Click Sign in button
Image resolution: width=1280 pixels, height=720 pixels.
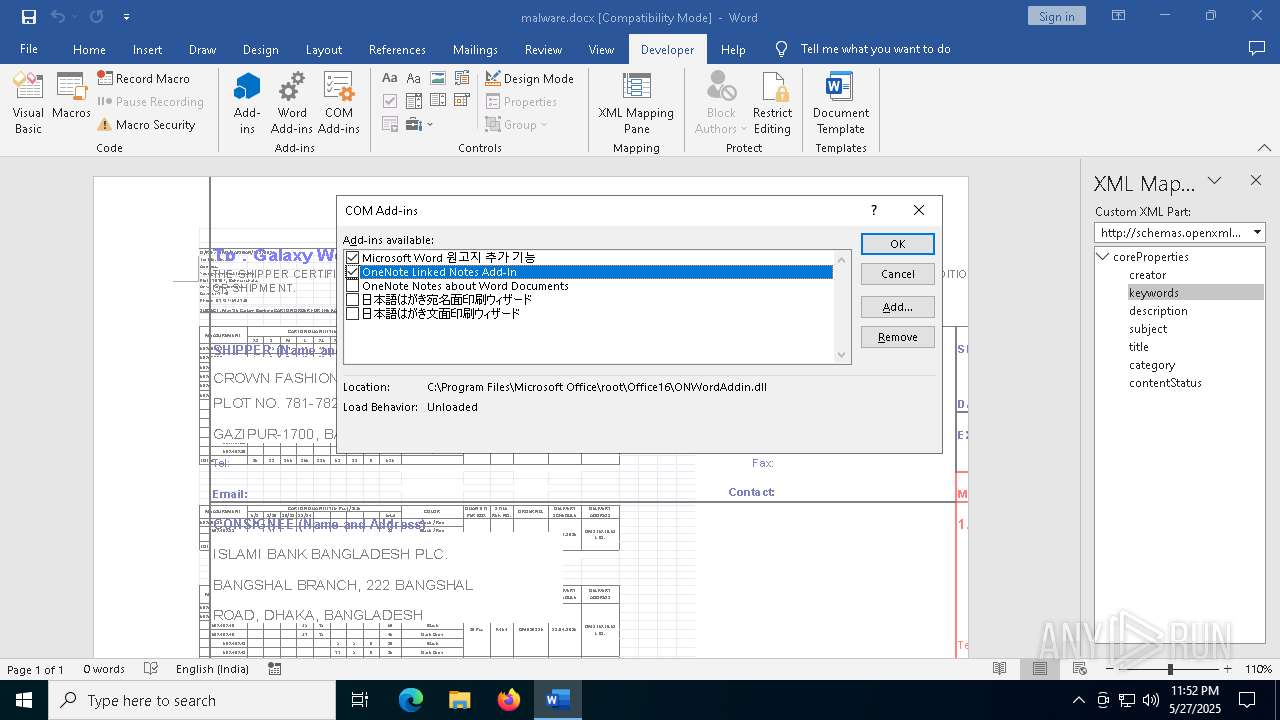pos(1056,16)
